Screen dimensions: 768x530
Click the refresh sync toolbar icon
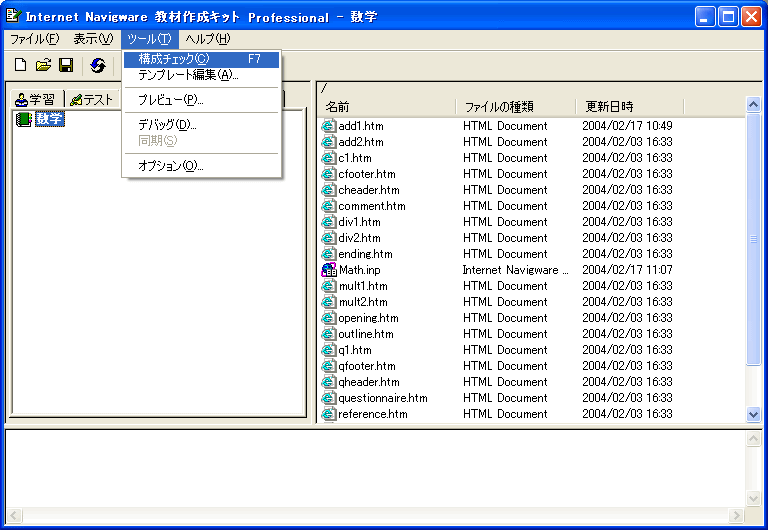(98, 65)
